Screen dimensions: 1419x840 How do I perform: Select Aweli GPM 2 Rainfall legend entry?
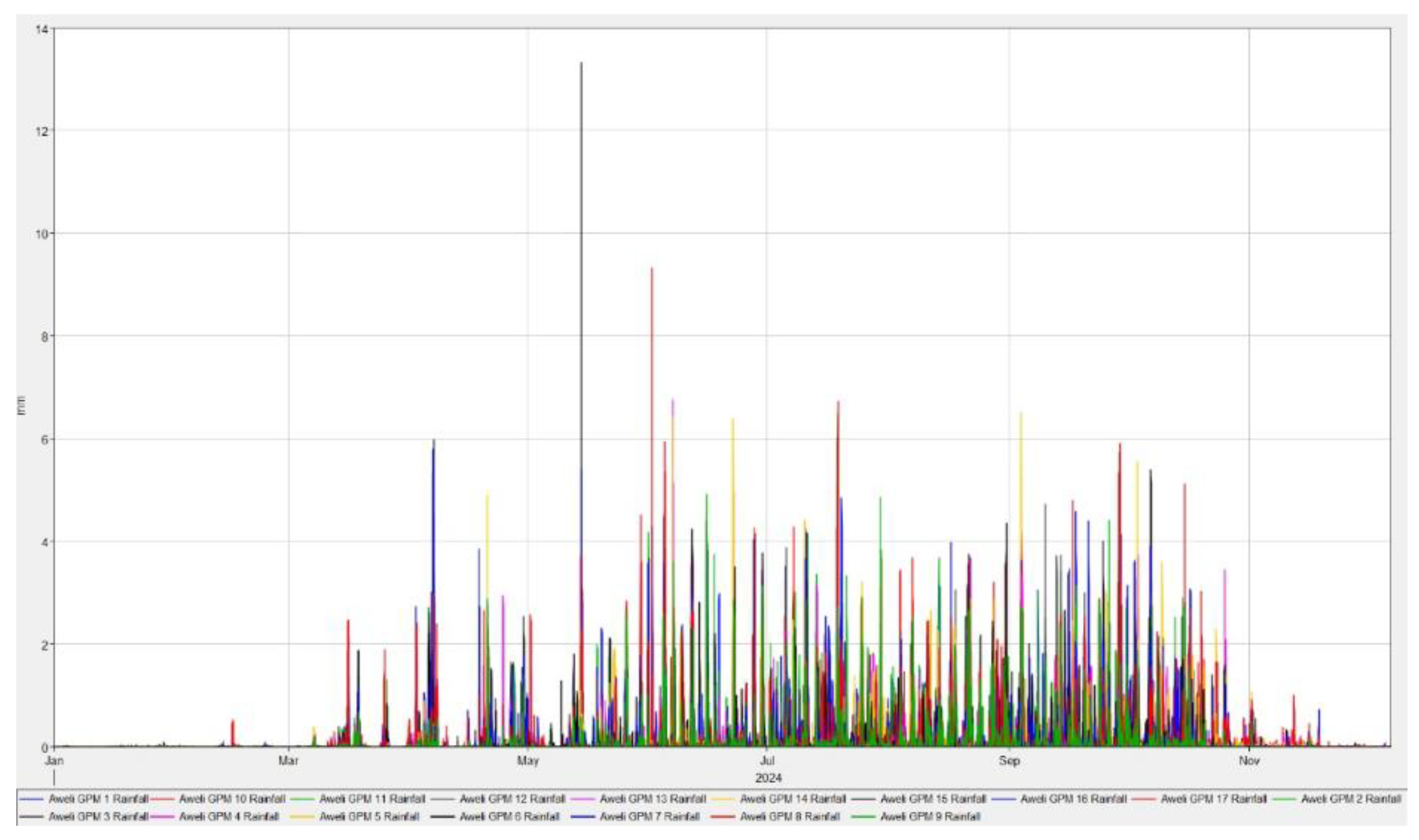(1351, 799)
